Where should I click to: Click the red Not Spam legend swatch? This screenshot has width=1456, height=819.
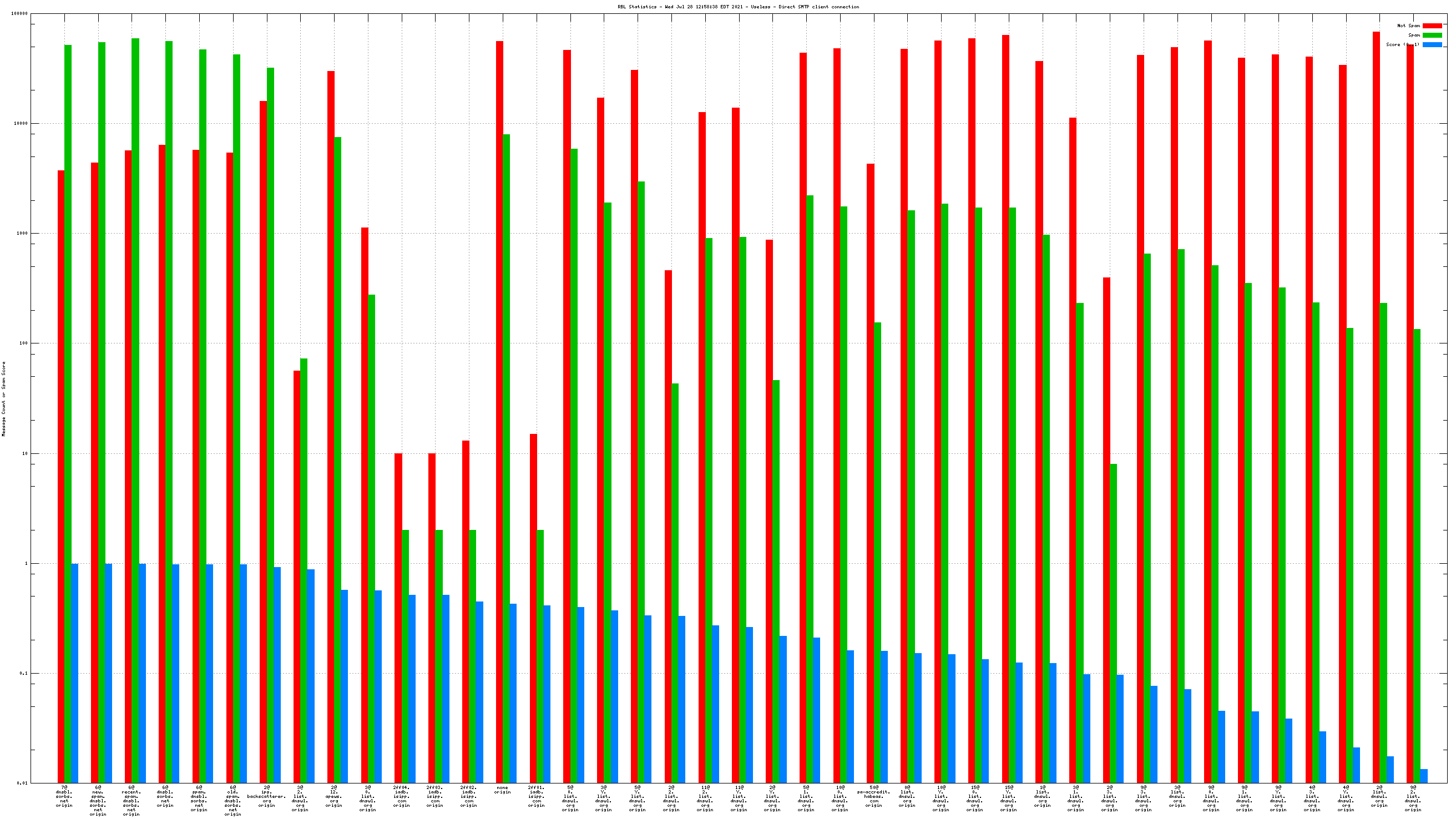point(1432,26)
